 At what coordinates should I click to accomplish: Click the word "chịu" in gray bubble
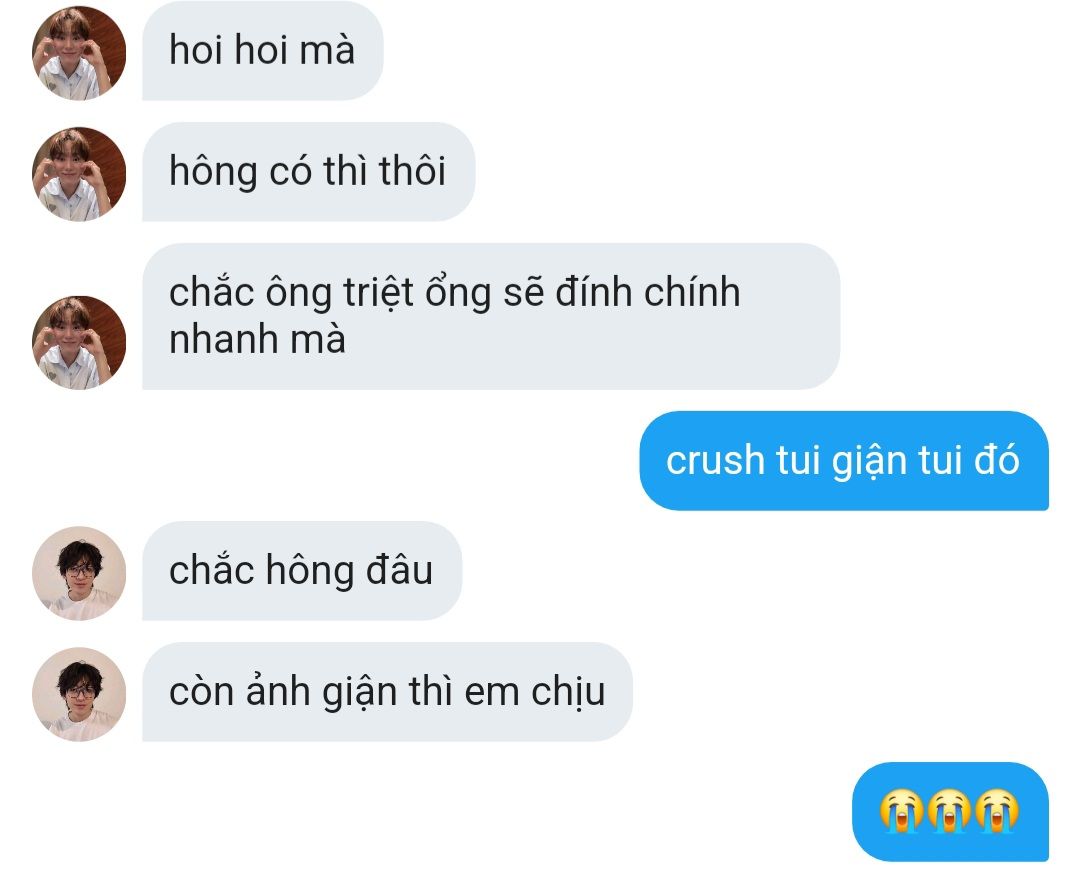click(568, 692)
